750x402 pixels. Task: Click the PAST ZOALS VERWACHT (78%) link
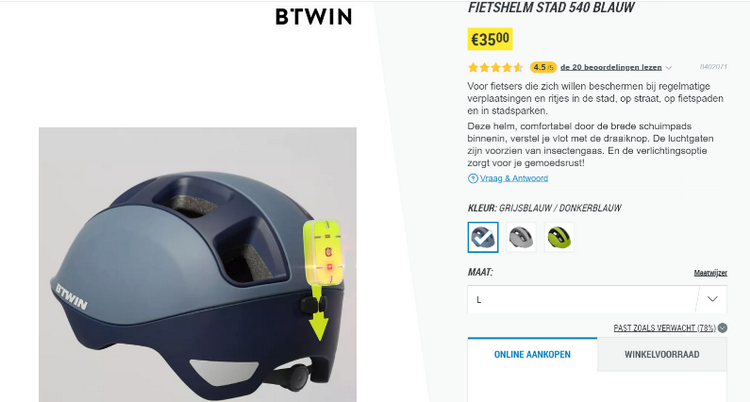coord(664,328)
